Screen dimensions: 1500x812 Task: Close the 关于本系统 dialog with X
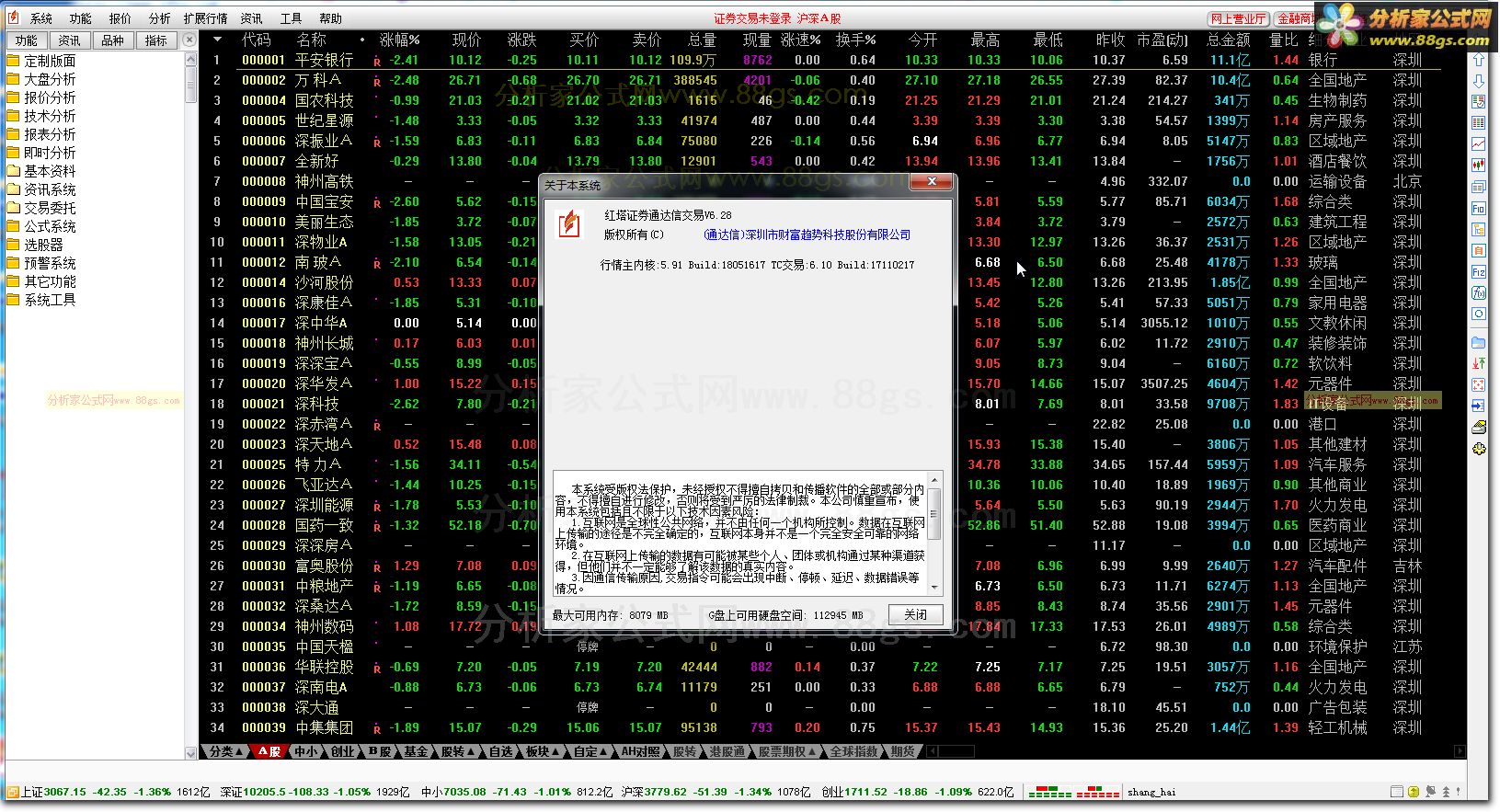[x=932, y=182]
